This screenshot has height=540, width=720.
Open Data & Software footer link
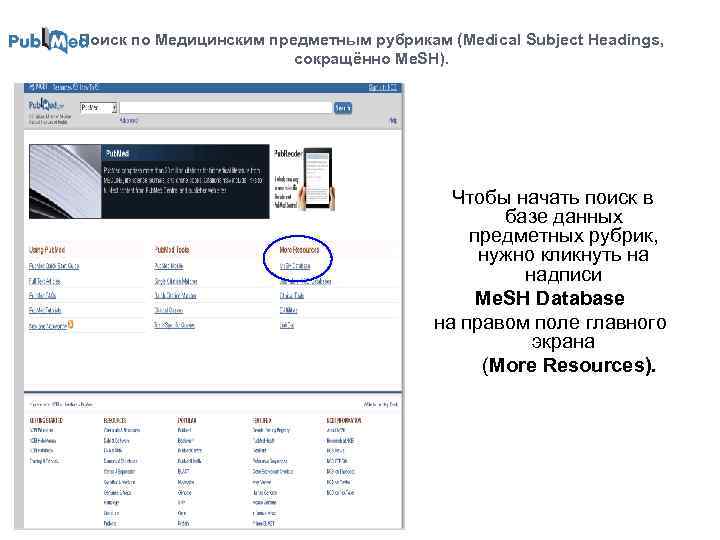point(117,440)
